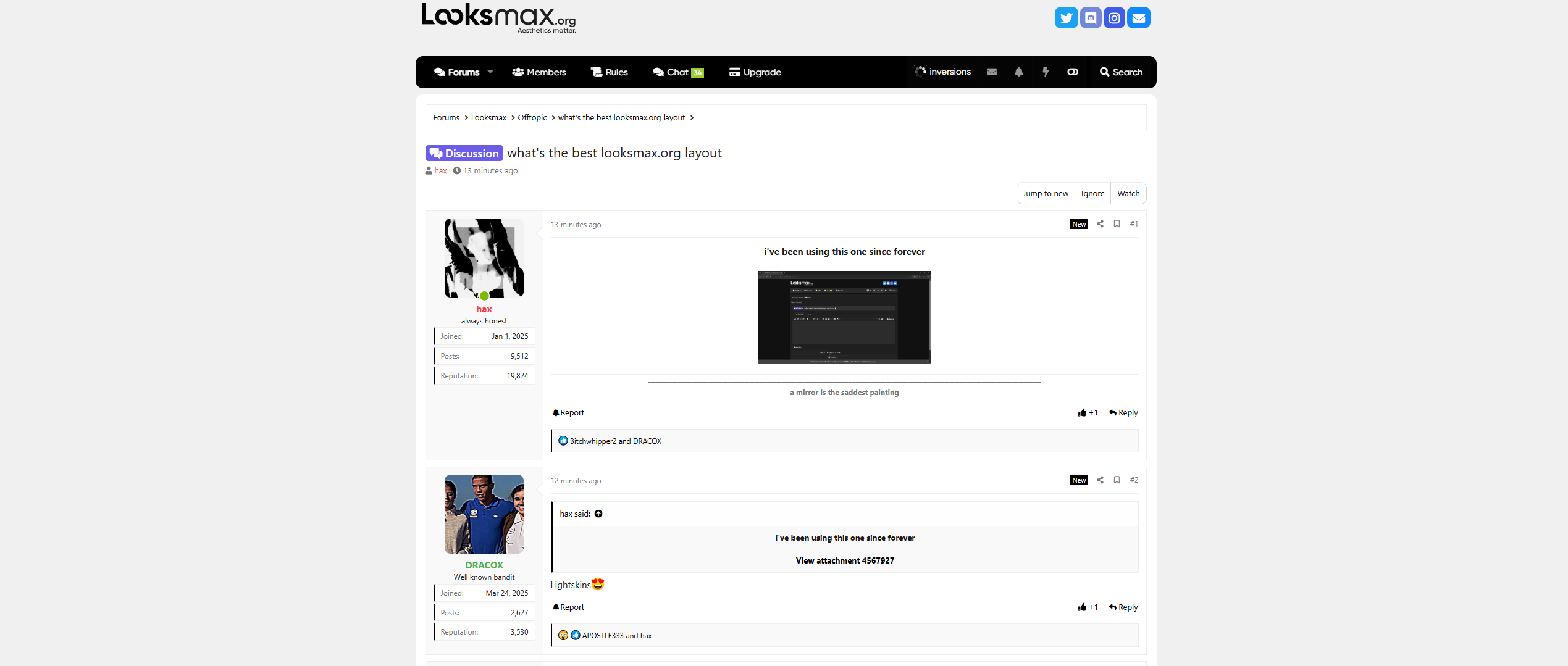Toggle the dark mode switch in navbar

point(1073,72)
